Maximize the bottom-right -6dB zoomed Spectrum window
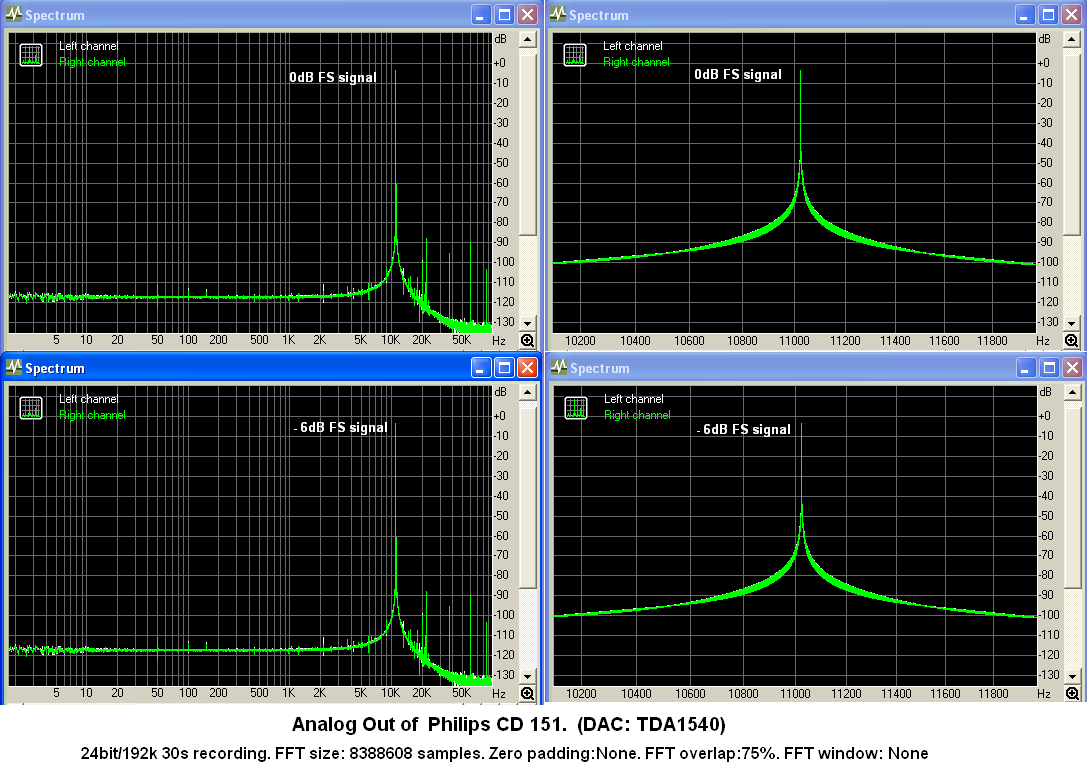The height and width of the screenshot is (778, 1087). click(1050, 368)
